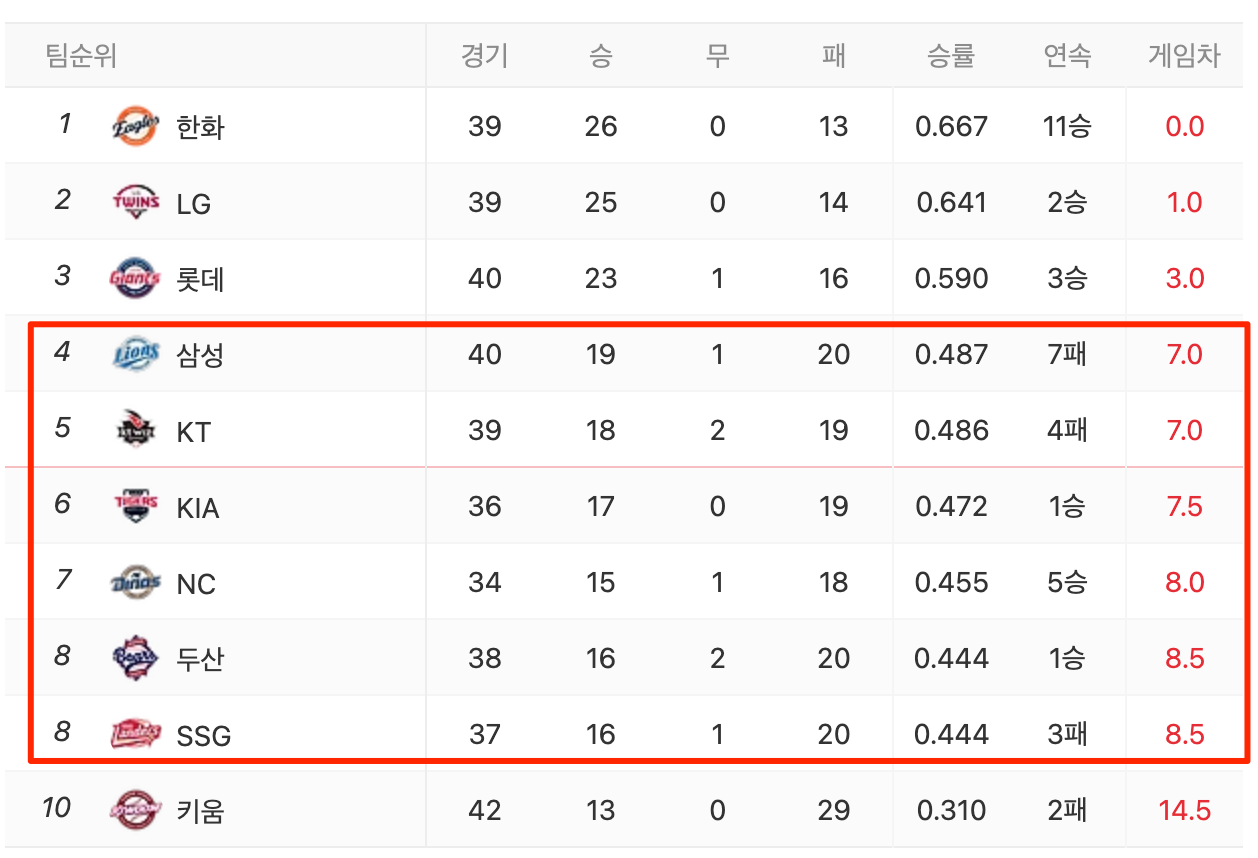Click the SSG Landers team logo
The image size is (1258, 858).
(135, 735)
